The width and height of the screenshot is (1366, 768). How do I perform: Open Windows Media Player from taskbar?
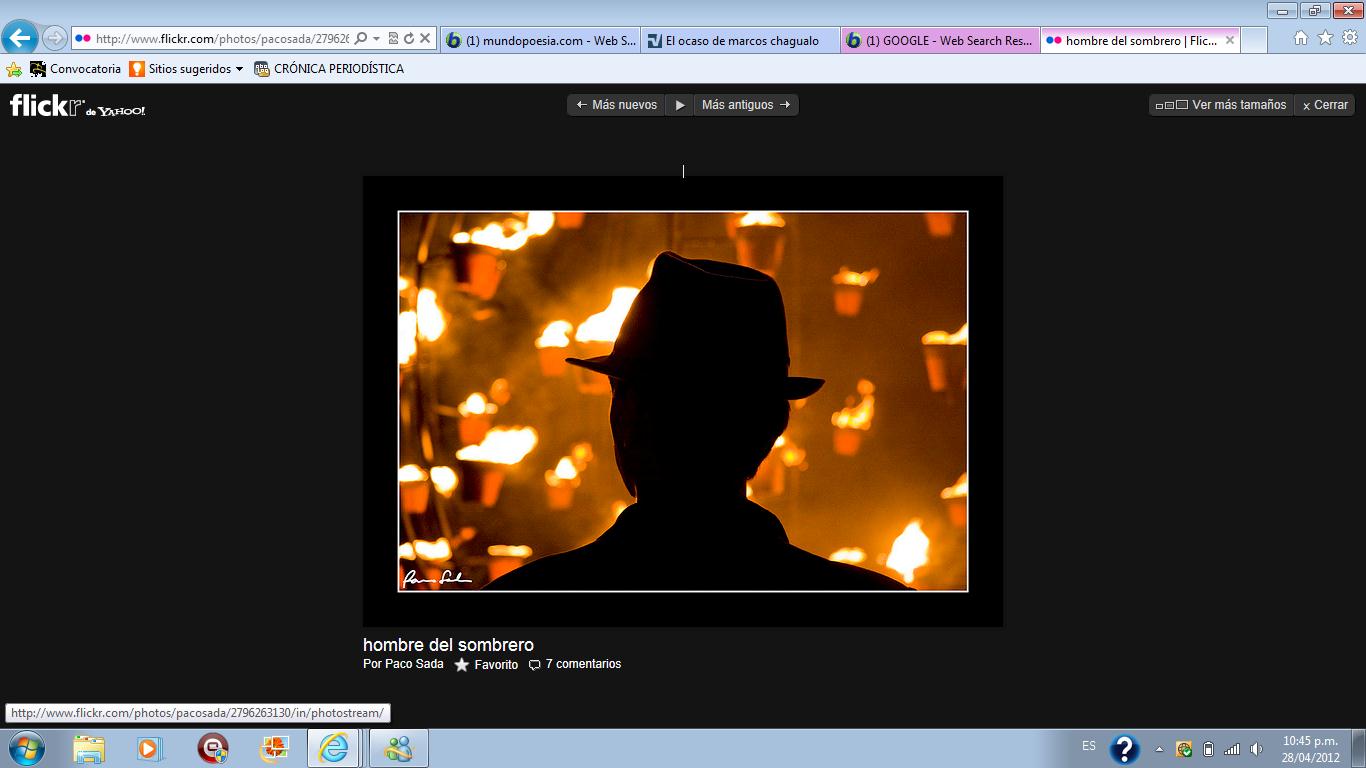point(150,748)
